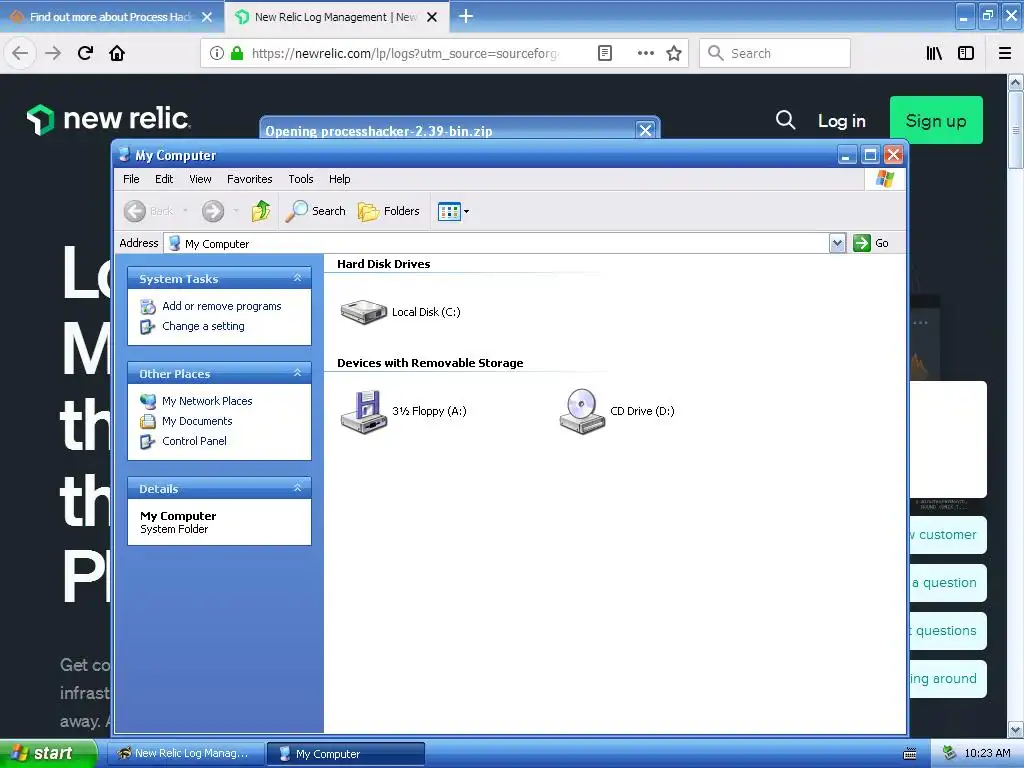Switch to New Relic Log Manag... taskbar button
The image size is (1024, 768).
(186, 754)
